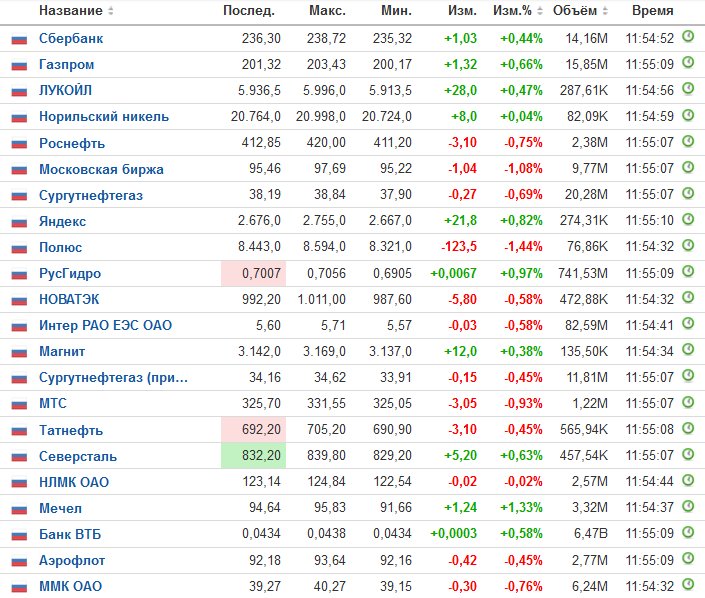Click the clock icon in the НОВАТЭК row
This screenshot has width=705, height=598.
pyautogui.click(x=688, y=297)
